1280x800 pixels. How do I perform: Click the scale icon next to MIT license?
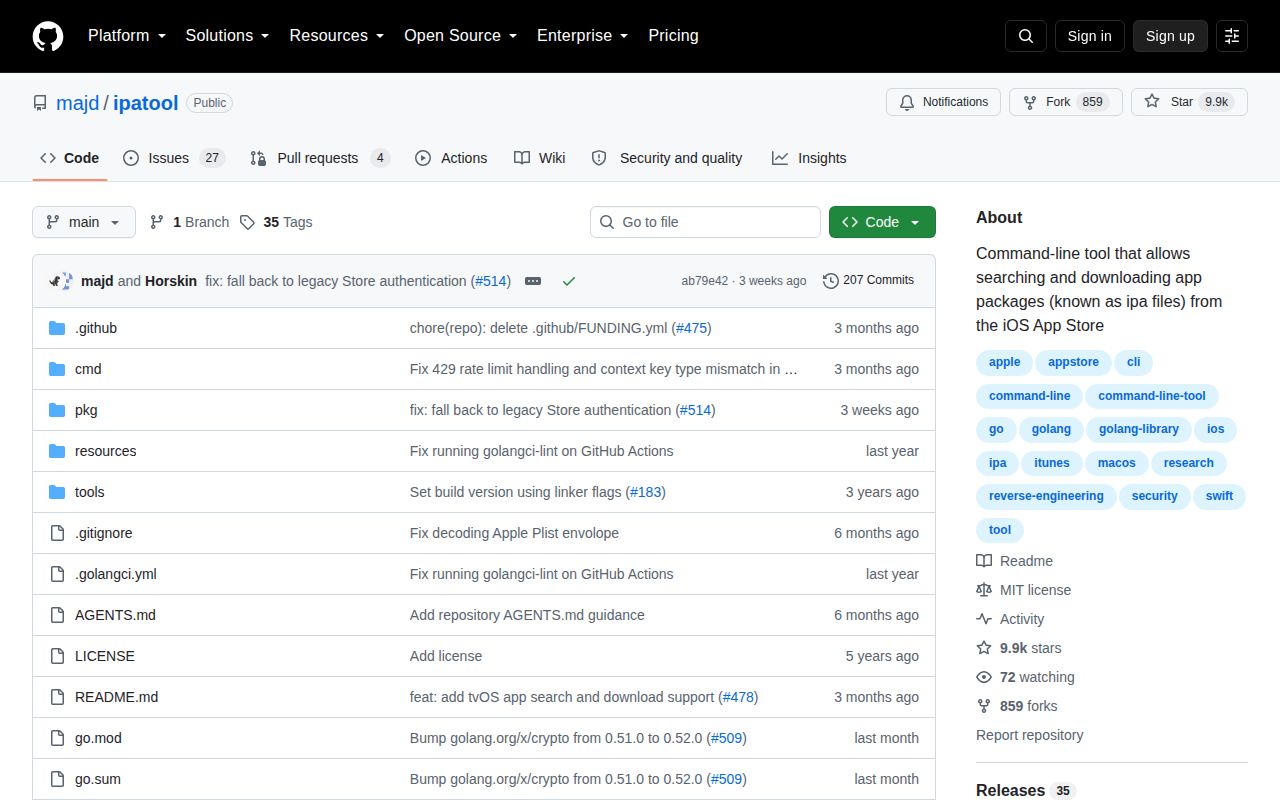pos(984,590)
